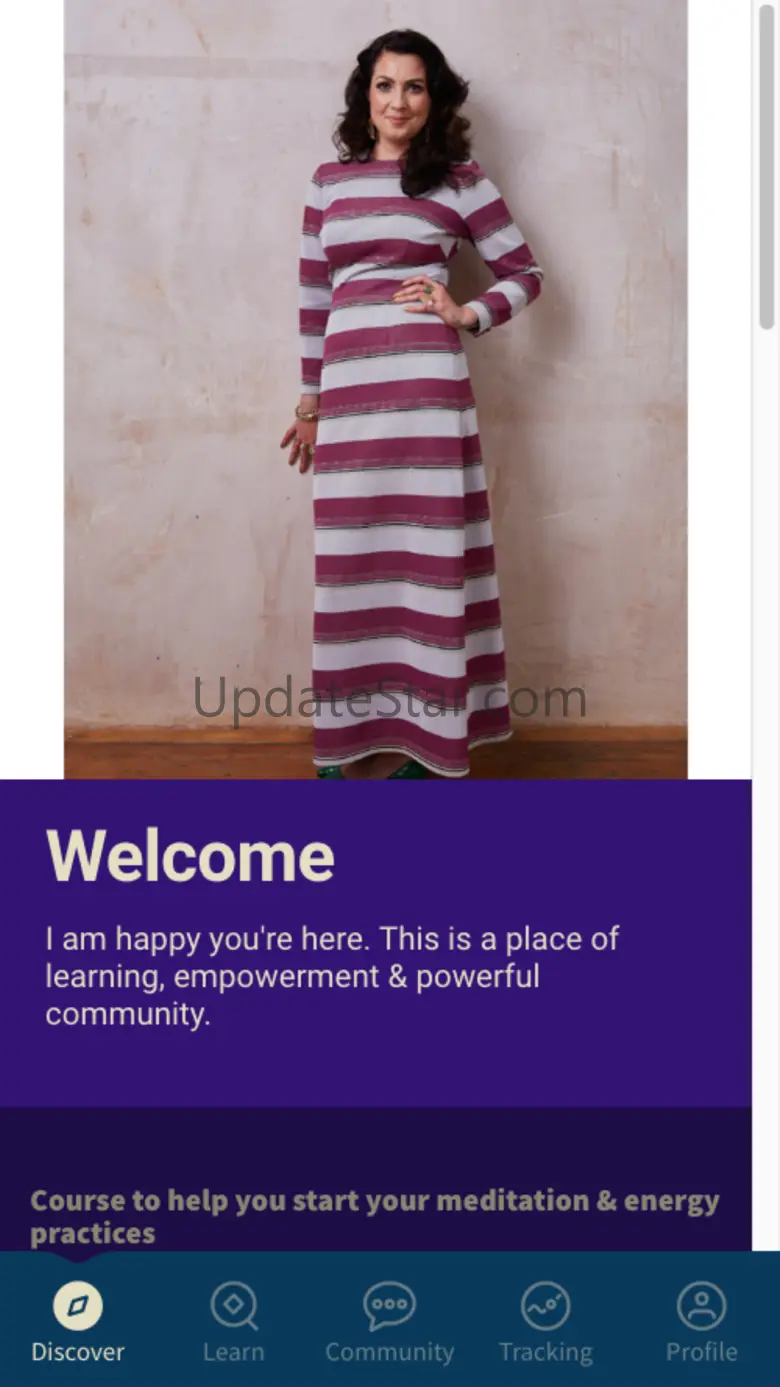780x1387 pixels.
Task: Switch to the 'Learn' tab label
Action: click(x=234, y=1352)
